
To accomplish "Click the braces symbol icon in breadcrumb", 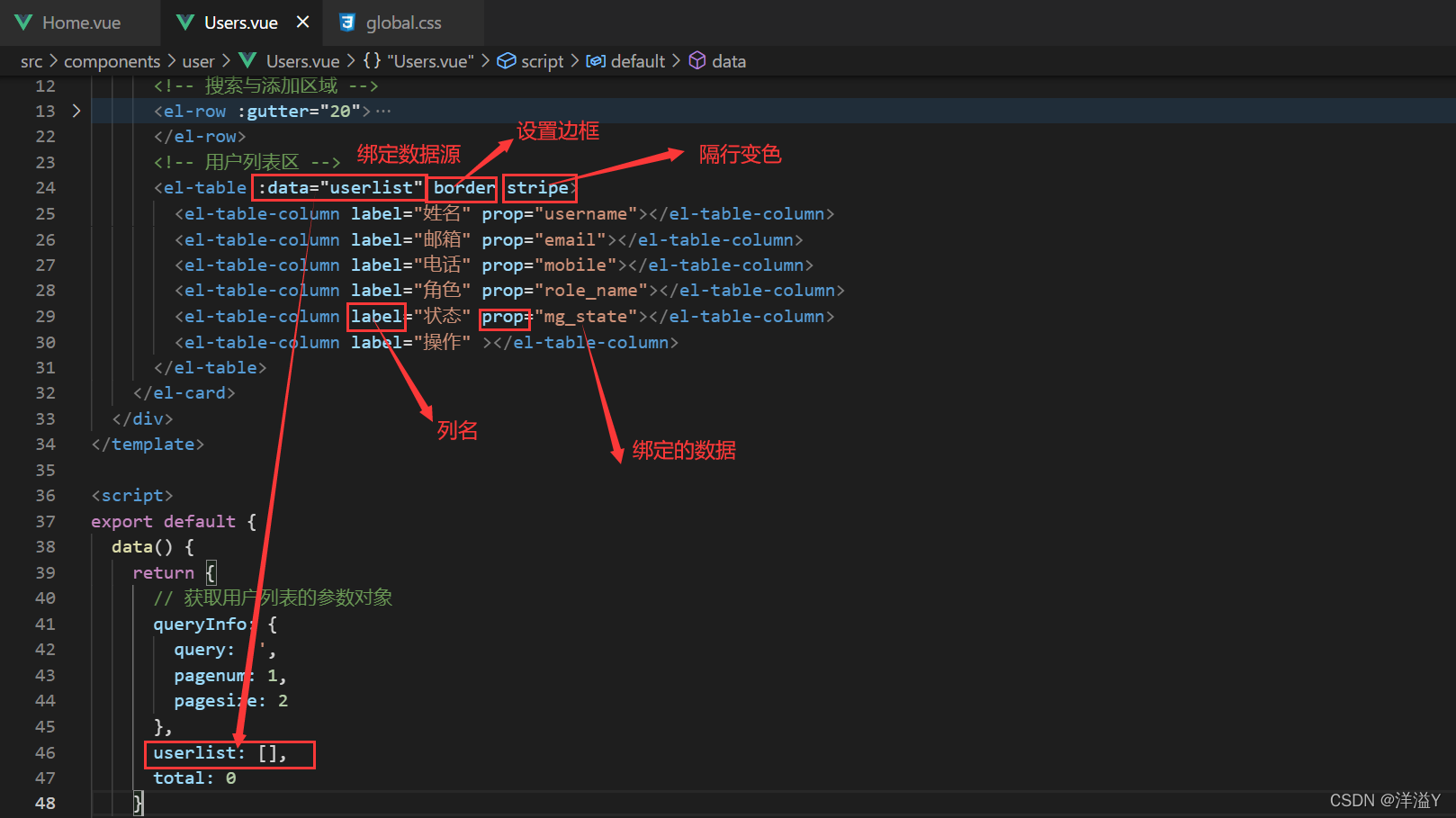I will point(372,60).
